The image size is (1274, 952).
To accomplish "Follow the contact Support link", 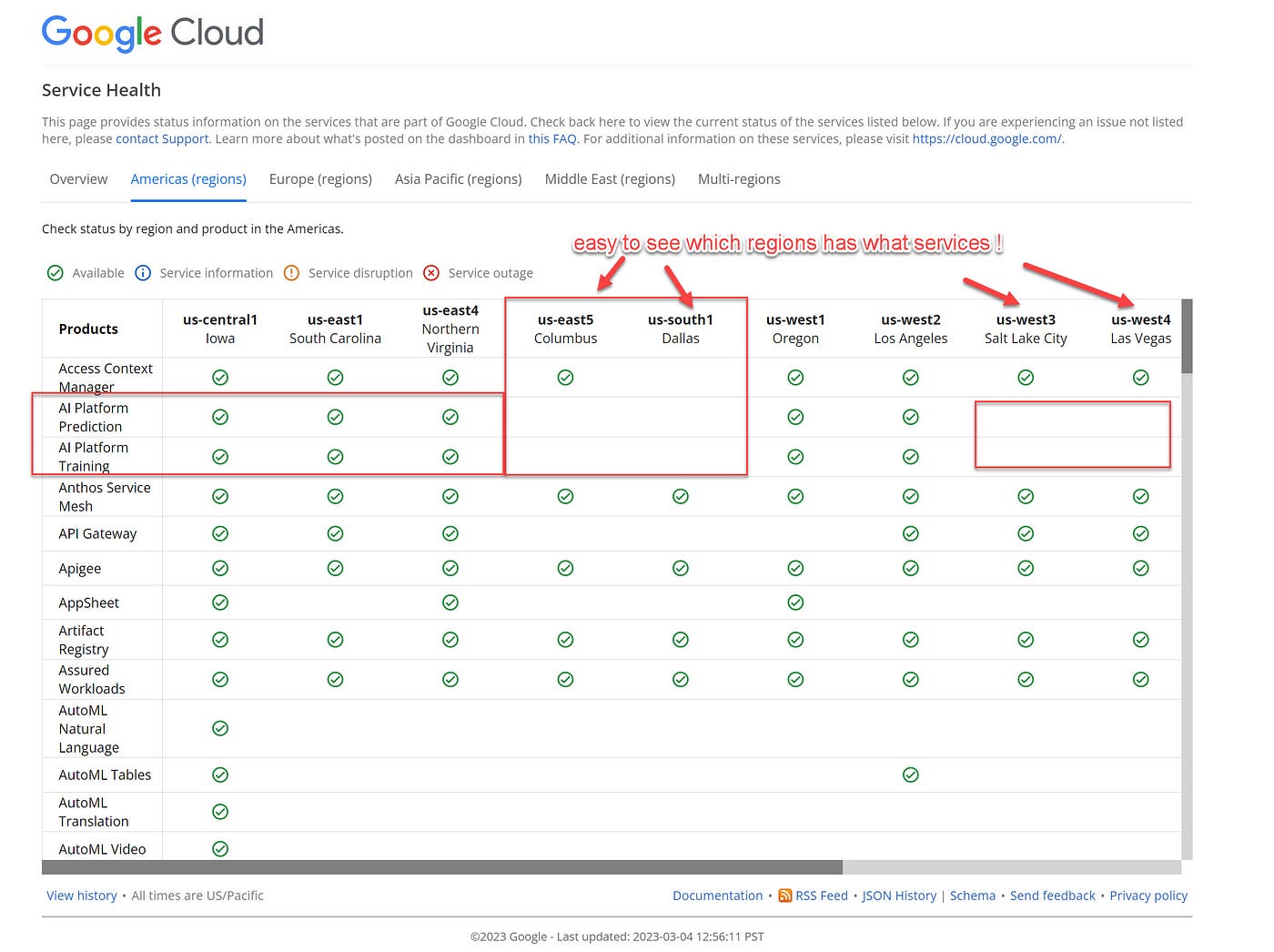I will click(x=162, y=139).
